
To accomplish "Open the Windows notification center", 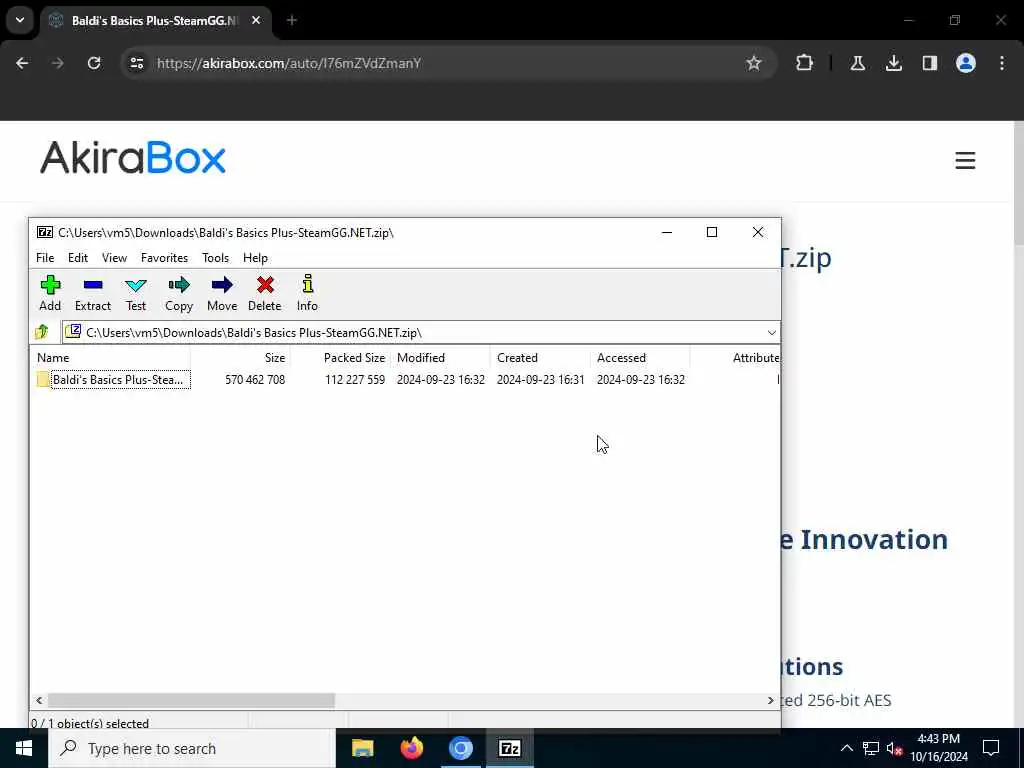I will coord(991,748).
